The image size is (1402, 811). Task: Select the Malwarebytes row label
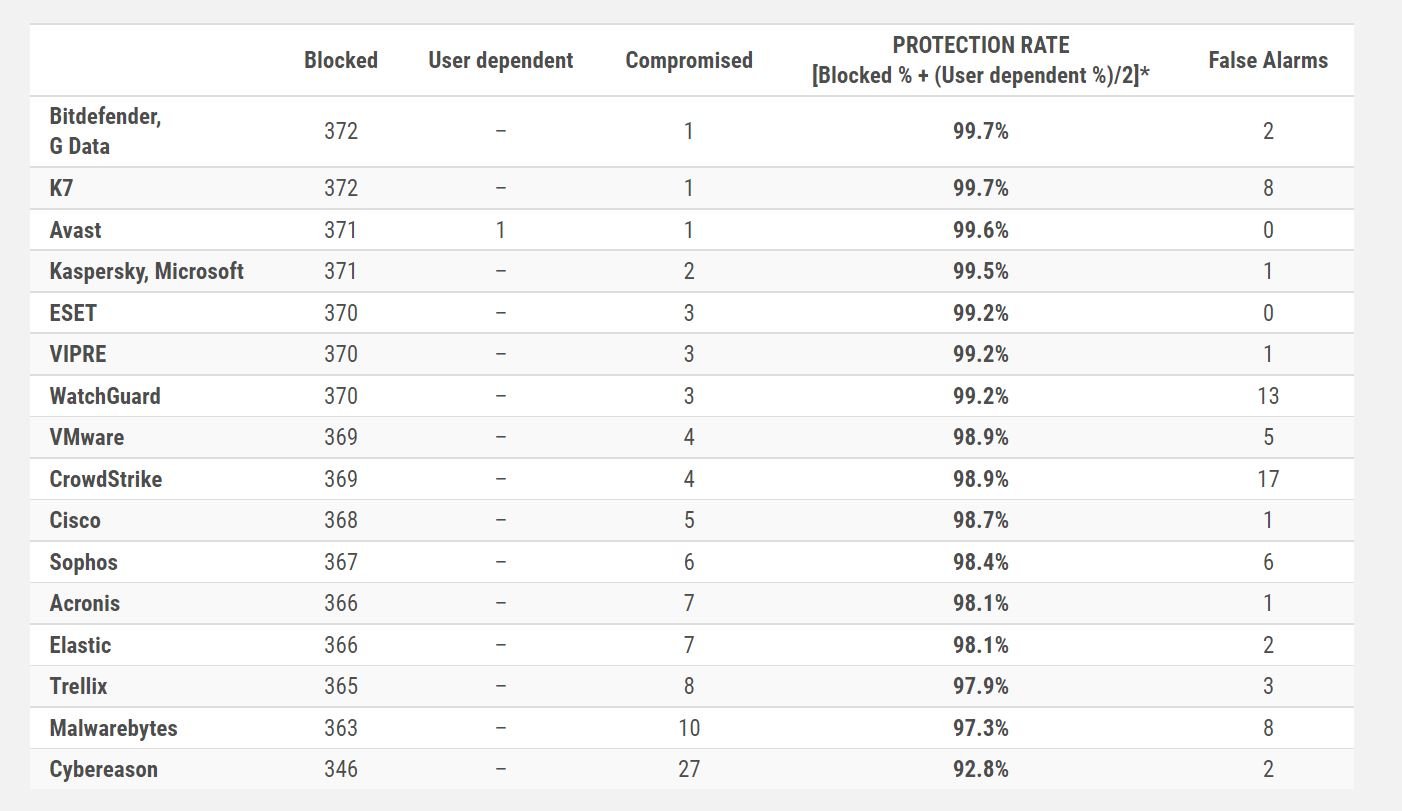(x=113, y=728)
